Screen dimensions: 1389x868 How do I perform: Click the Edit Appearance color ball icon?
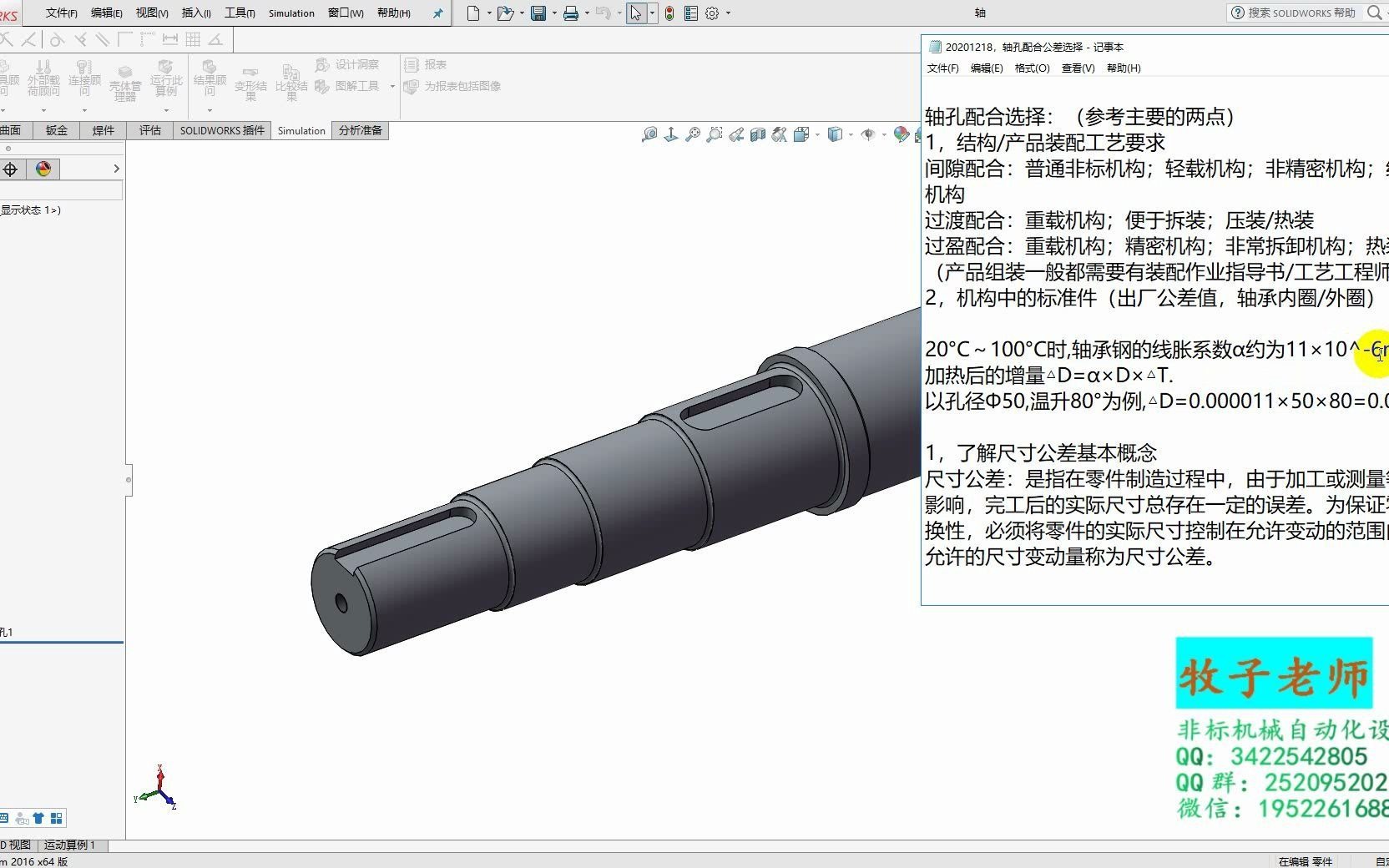coord(901,134)
